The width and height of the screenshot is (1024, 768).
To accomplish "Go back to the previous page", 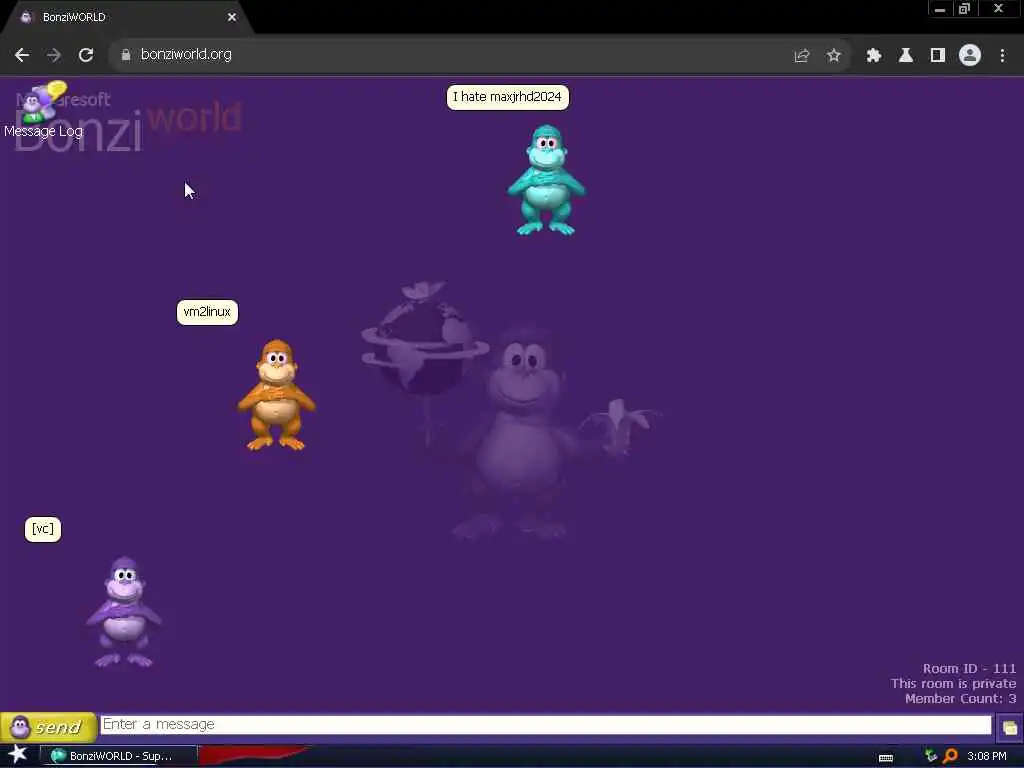I will click(22, 55).
